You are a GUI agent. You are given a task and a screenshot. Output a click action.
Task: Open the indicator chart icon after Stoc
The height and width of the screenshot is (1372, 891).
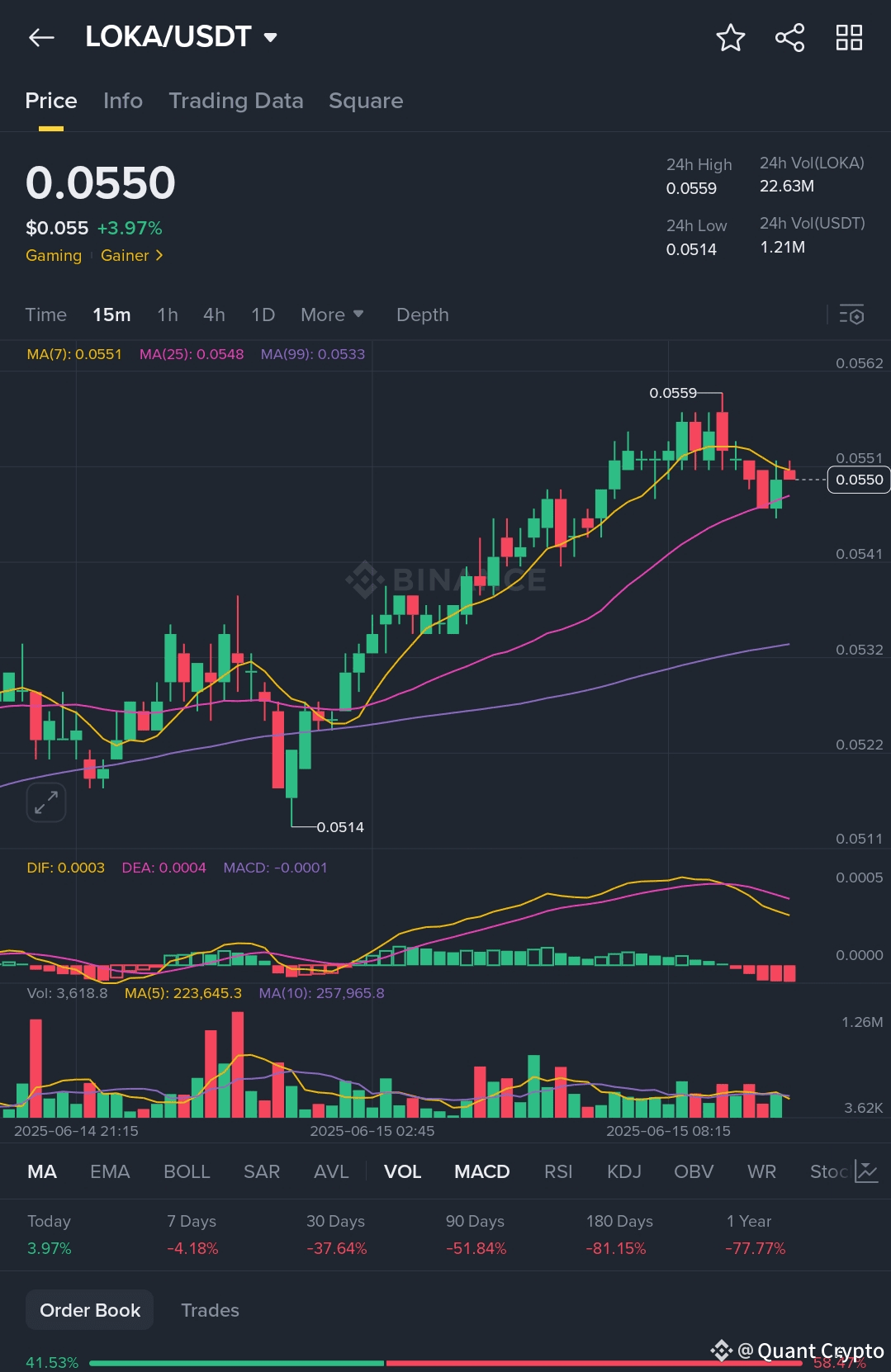point(866,1171)
